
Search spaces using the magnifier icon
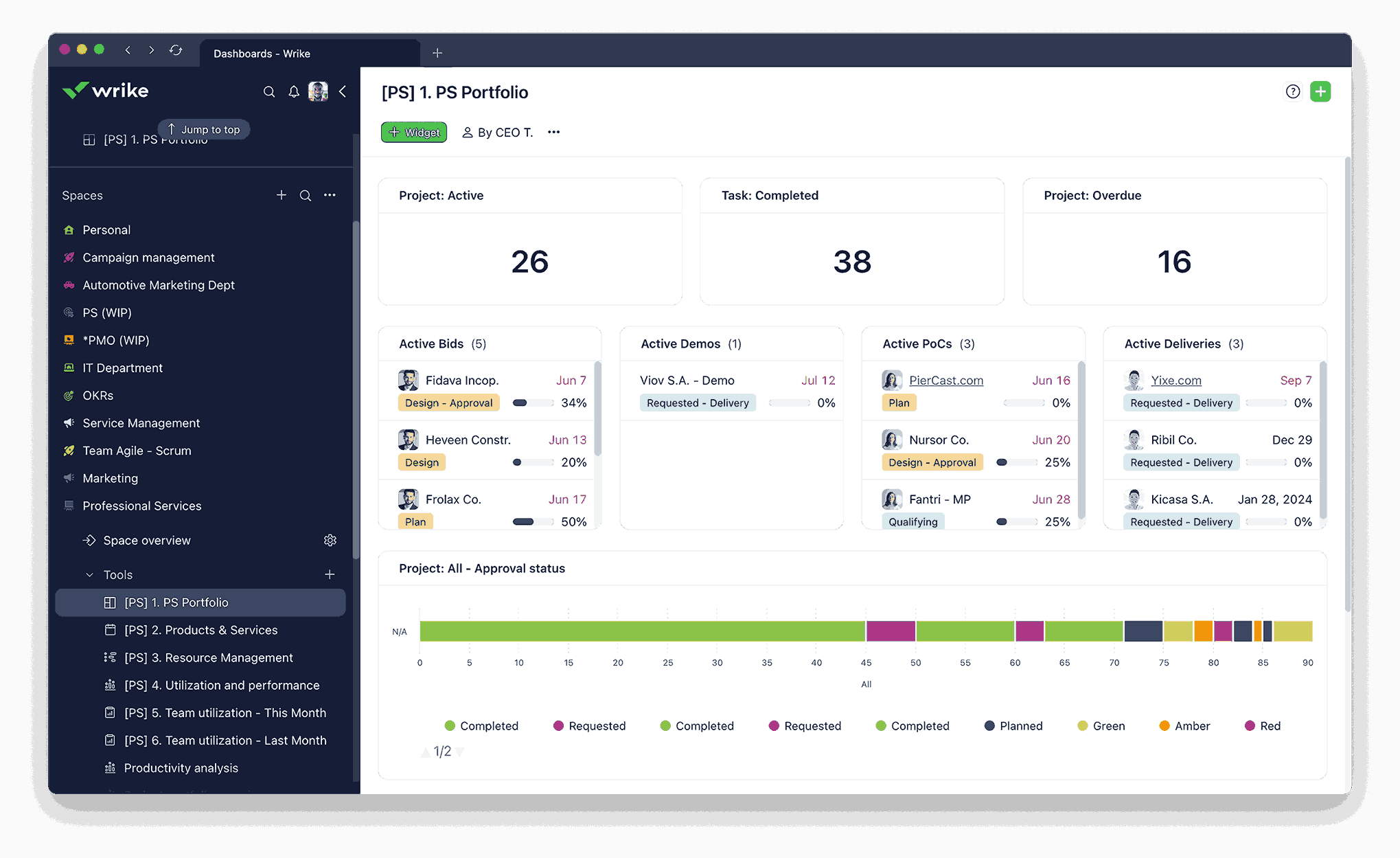[x=306, y=196]
